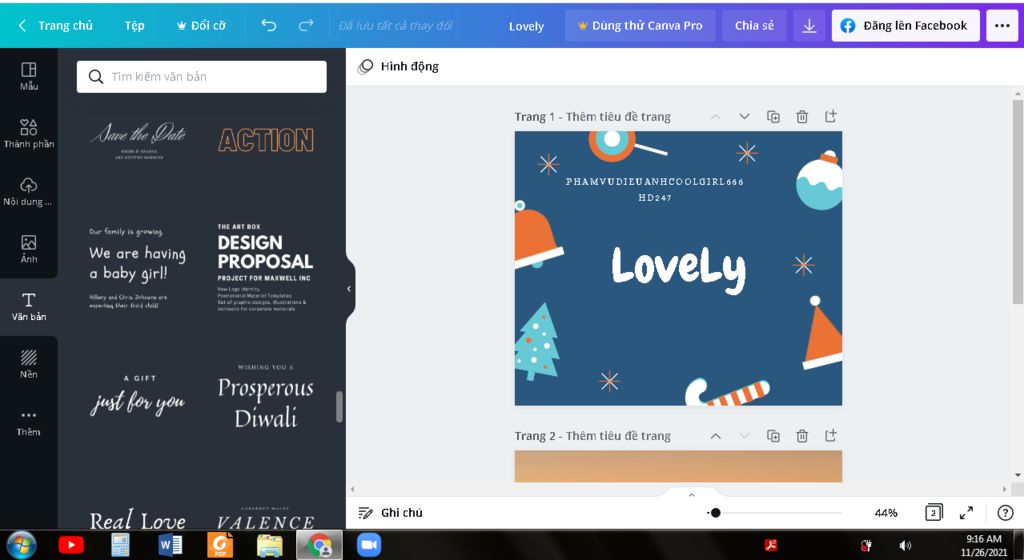Add new page after page 2
Image resolution: width=1024 pixels, height=560 pixels.
[x=831, y=435]
